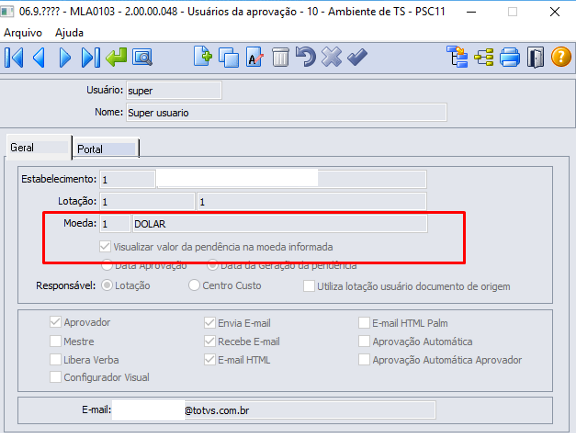
Task: Click the Lotação description field
Action: (312, 202)
